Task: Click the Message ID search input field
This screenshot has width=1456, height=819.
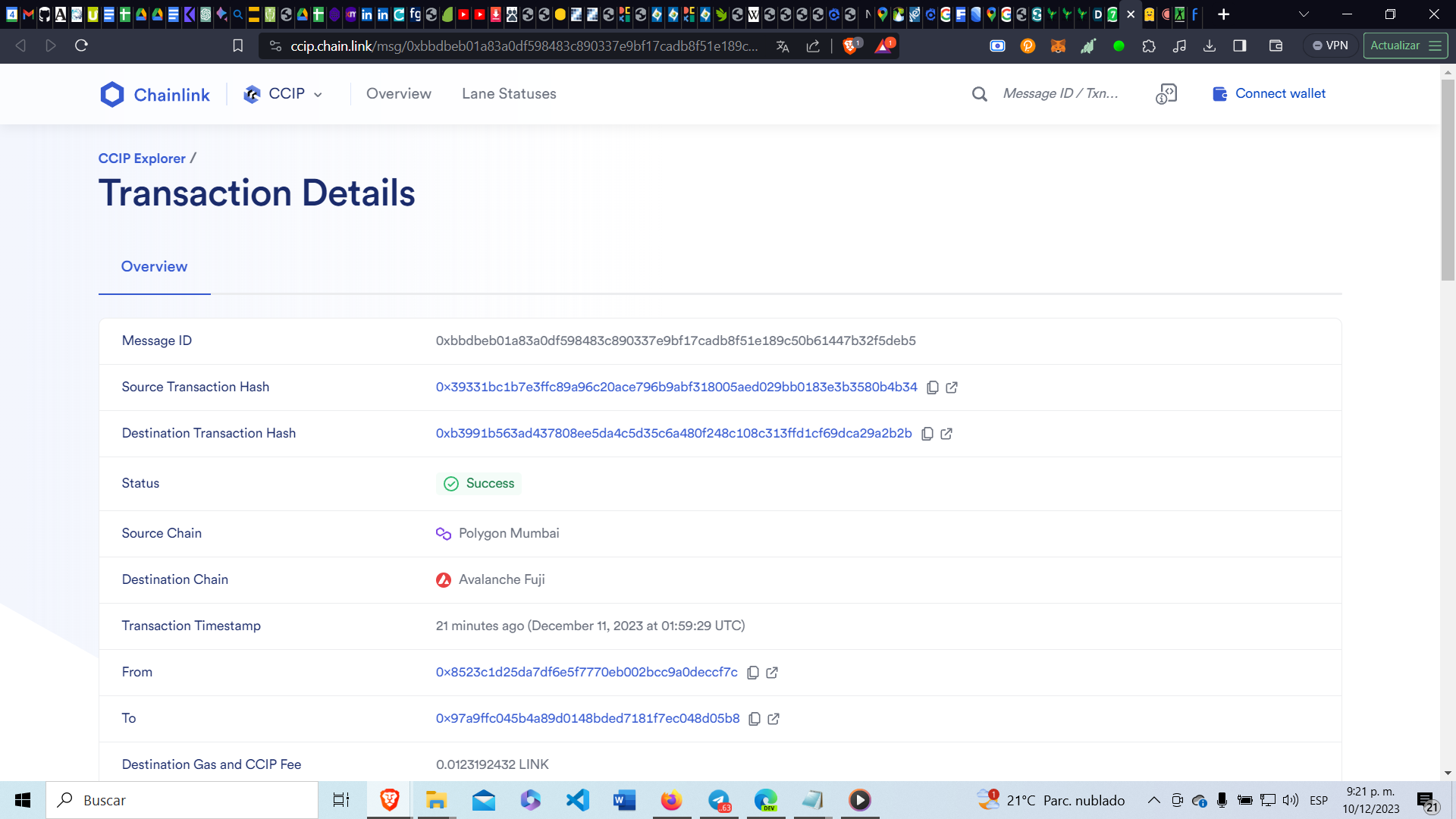Action: 1062,94
